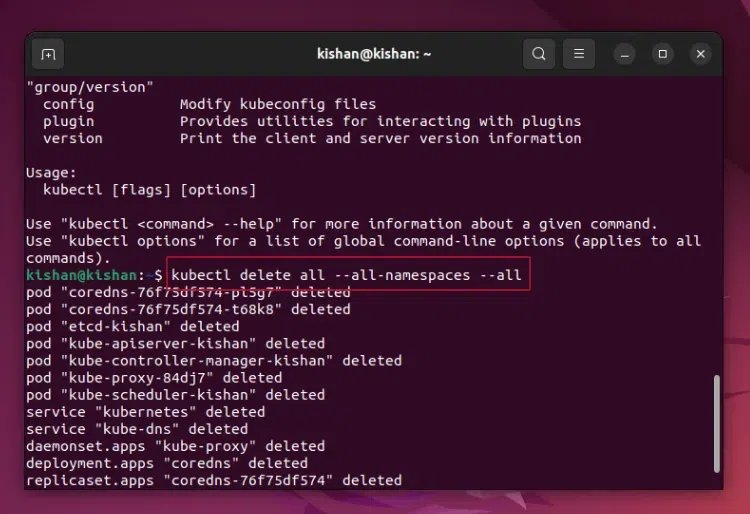
Task: Click the kishan@kishan prompt text
Action: 82,275
